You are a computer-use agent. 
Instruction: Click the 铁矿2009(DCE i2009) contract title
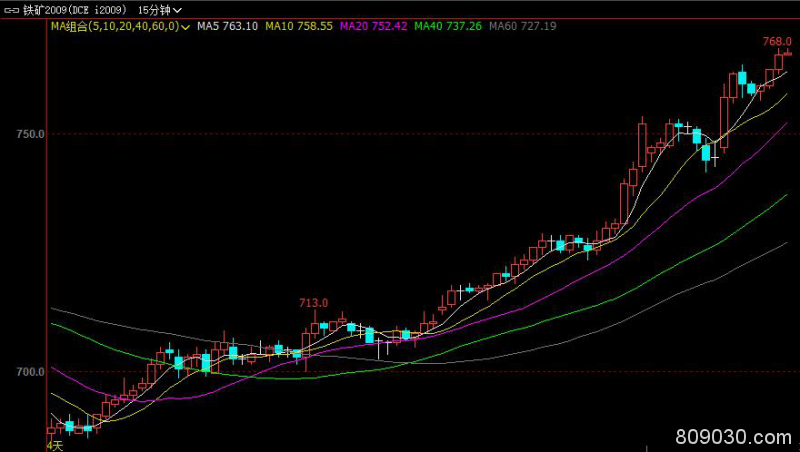(74, 9)
